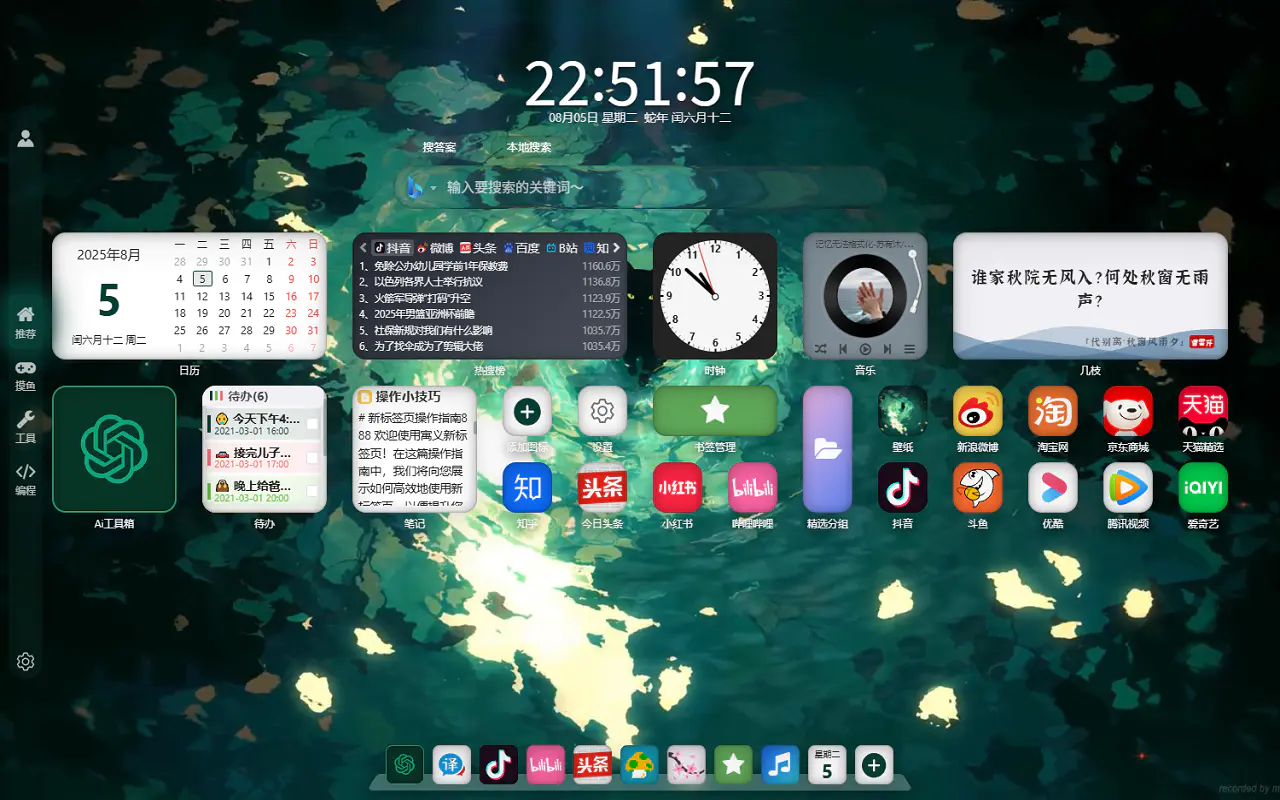Open the 爱奇艺 iQIYI icon
This screenshot has height=800, width=1280.
[x=1202, y=487]
